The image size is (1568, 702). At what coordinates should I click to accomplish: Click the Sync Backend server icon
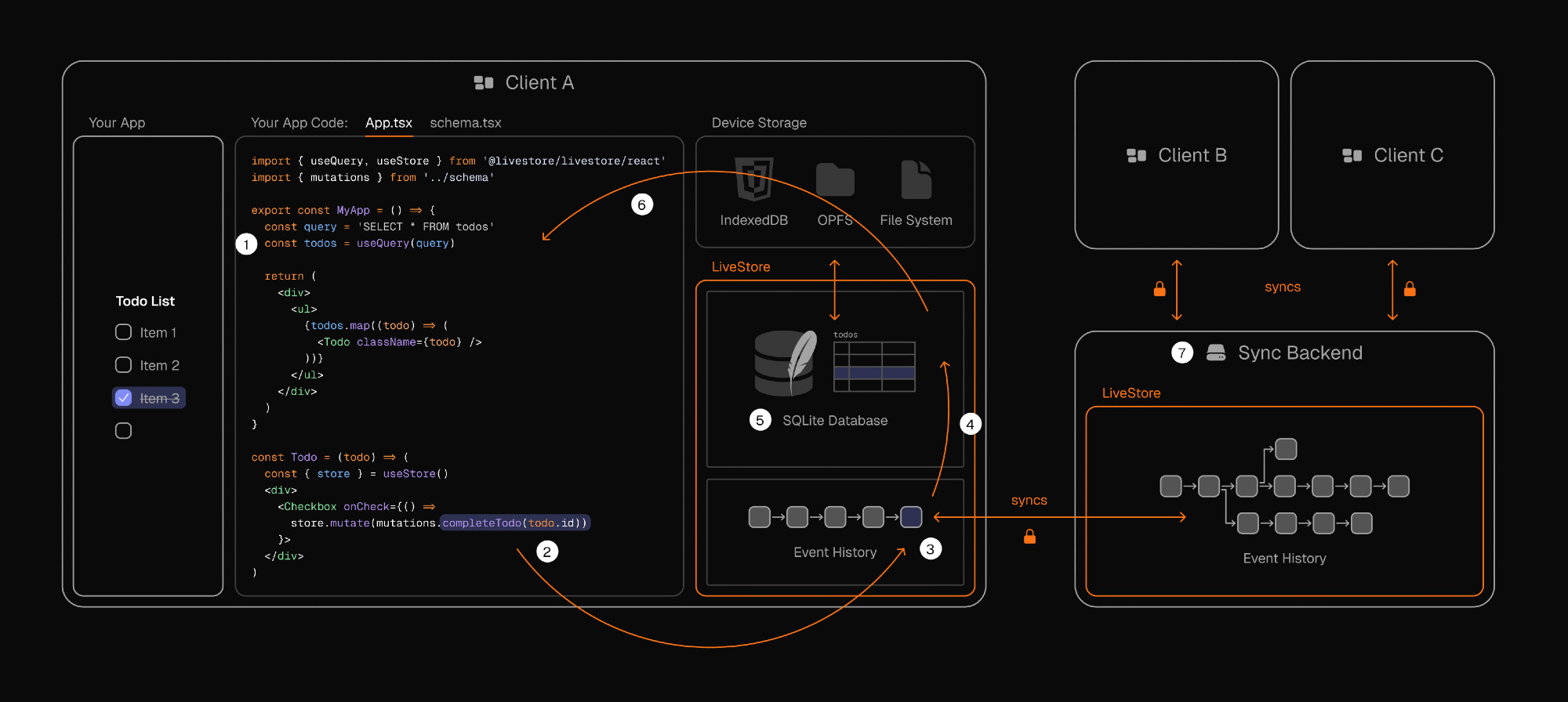click(x=1216, y=353)
